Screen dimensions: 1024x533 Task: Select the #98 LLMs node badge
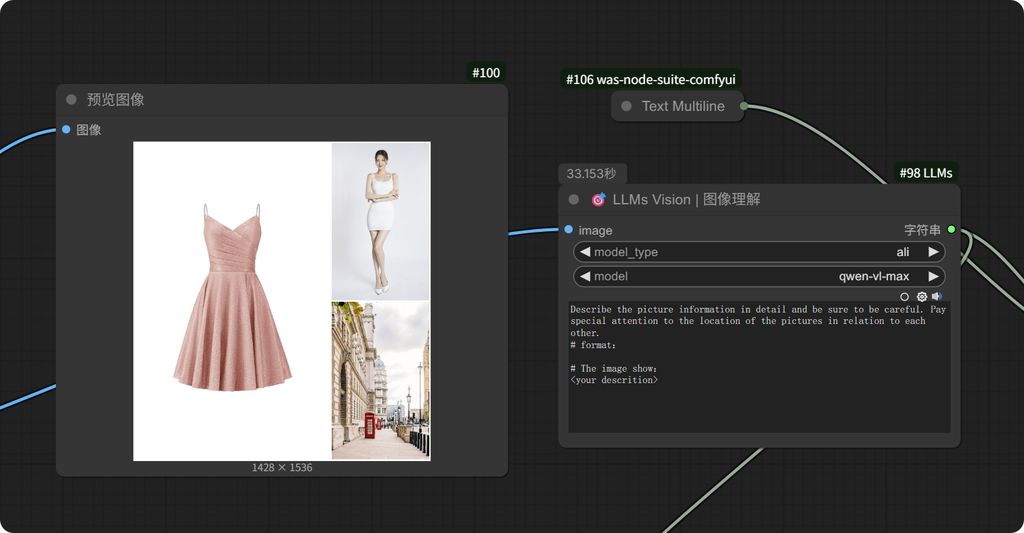(x=925, y=173)
